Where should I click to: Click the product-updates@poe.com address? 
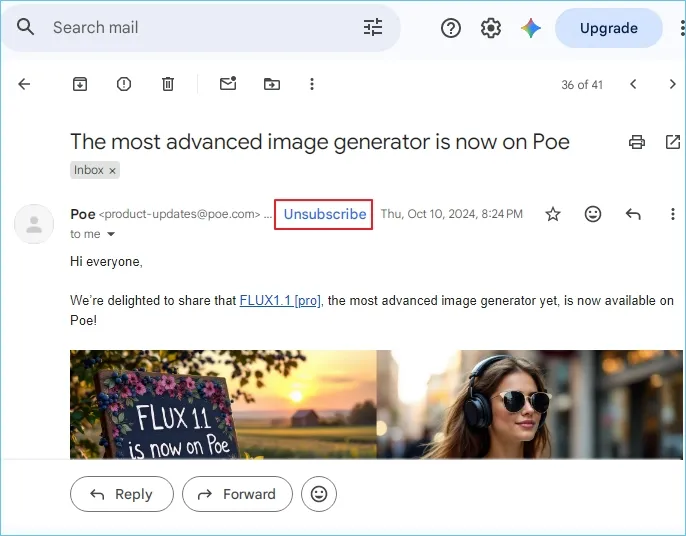tap(179, 214)
